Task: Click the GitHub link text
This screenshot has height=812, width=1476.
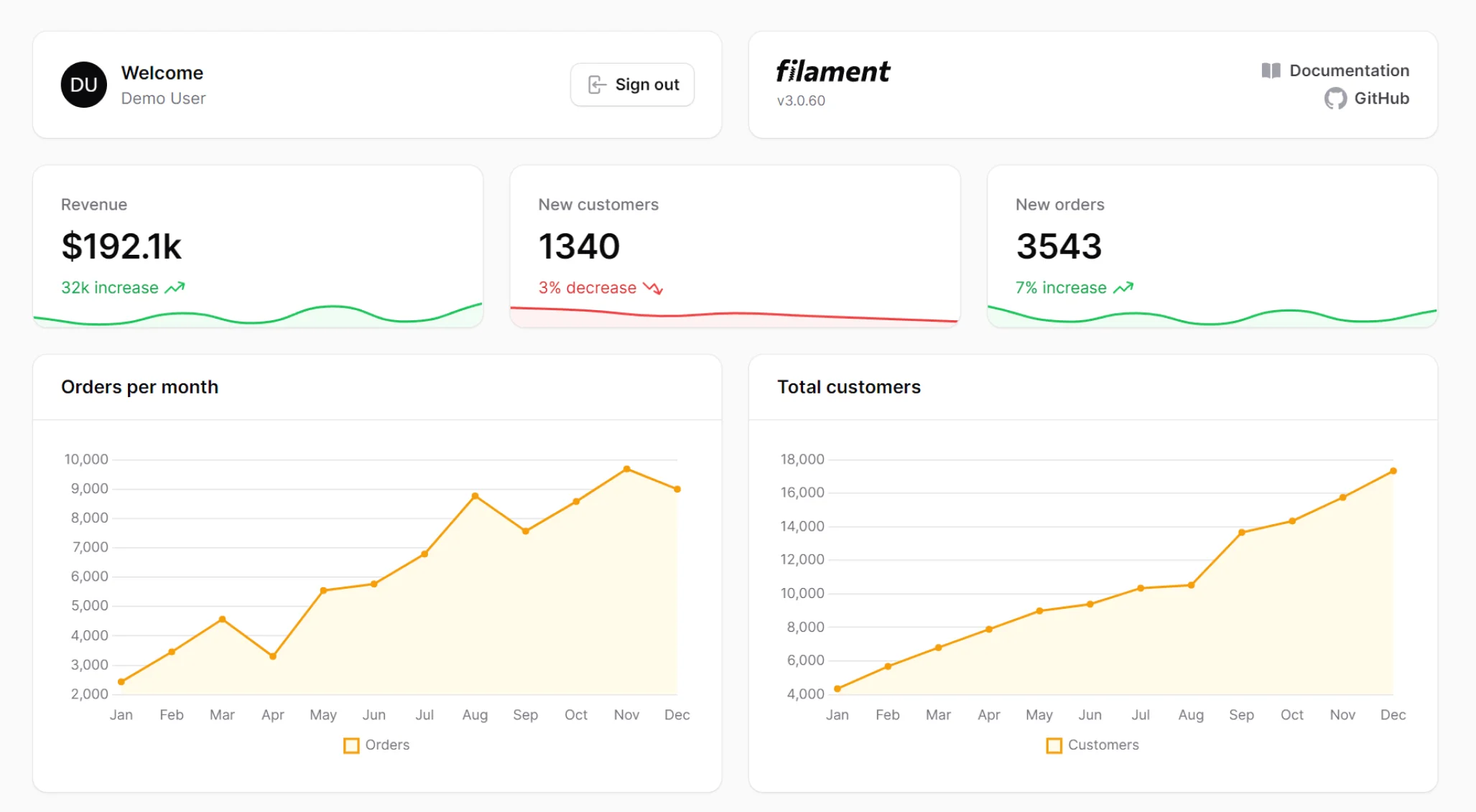Action: coord(1380,98)
